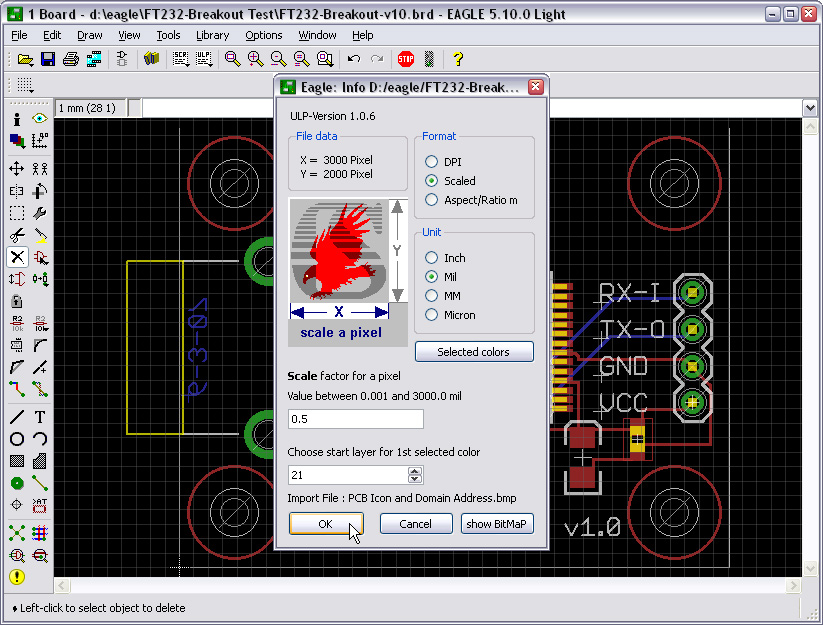Select the Info tool at the toolbar top

pyautogui.click(x=16, y=118)
